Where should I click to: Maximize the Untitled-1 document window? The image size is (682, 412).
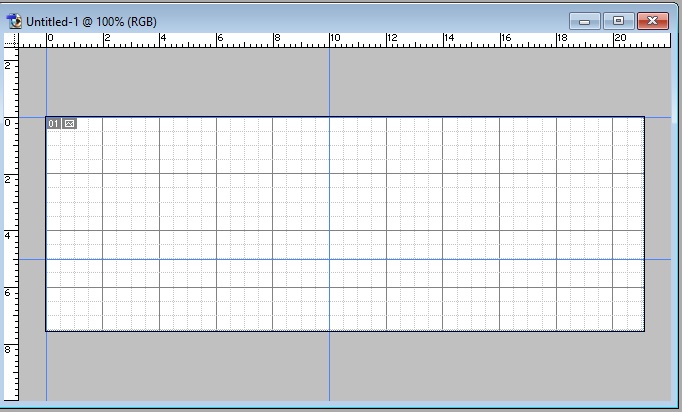[618, 21]
